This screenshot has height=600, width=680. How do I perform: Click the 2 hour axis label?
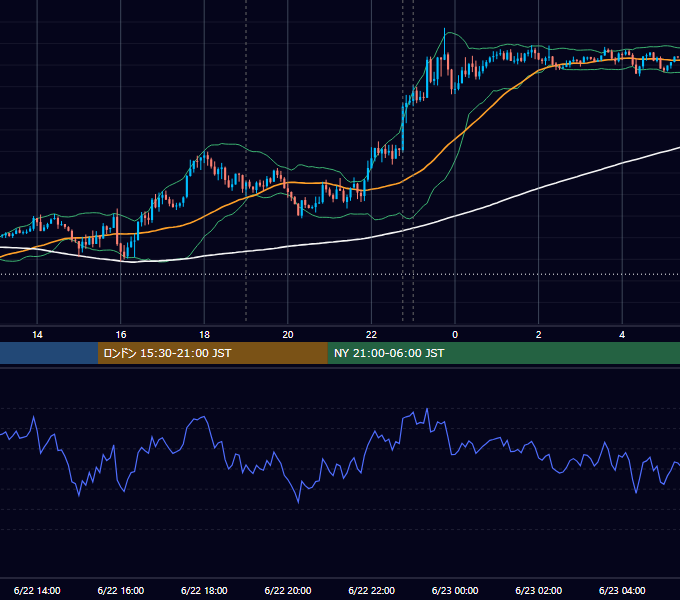click(x=539, y=335)
